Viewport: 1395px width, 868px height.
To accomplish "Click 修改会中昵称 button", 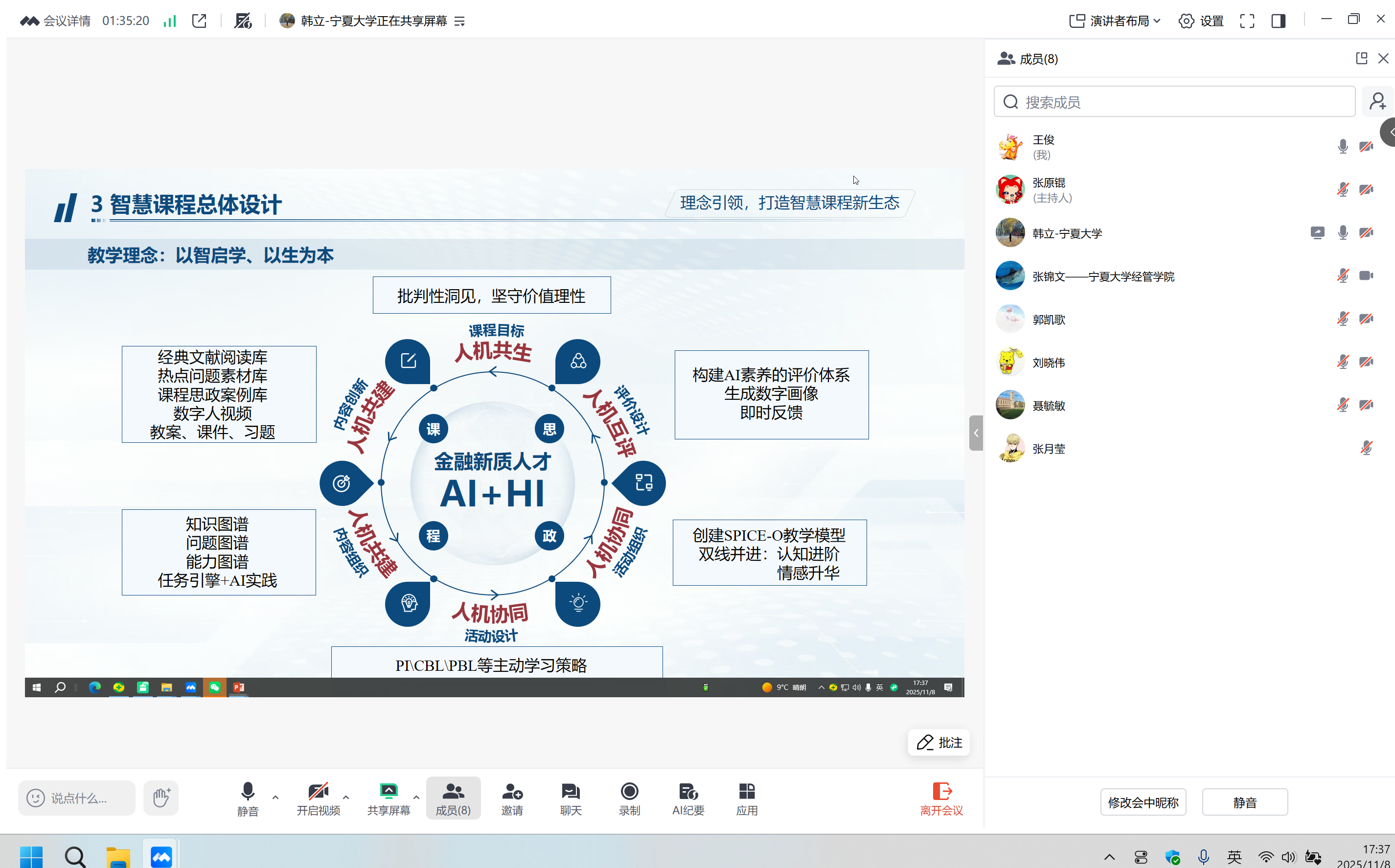I will [1143, 802].
